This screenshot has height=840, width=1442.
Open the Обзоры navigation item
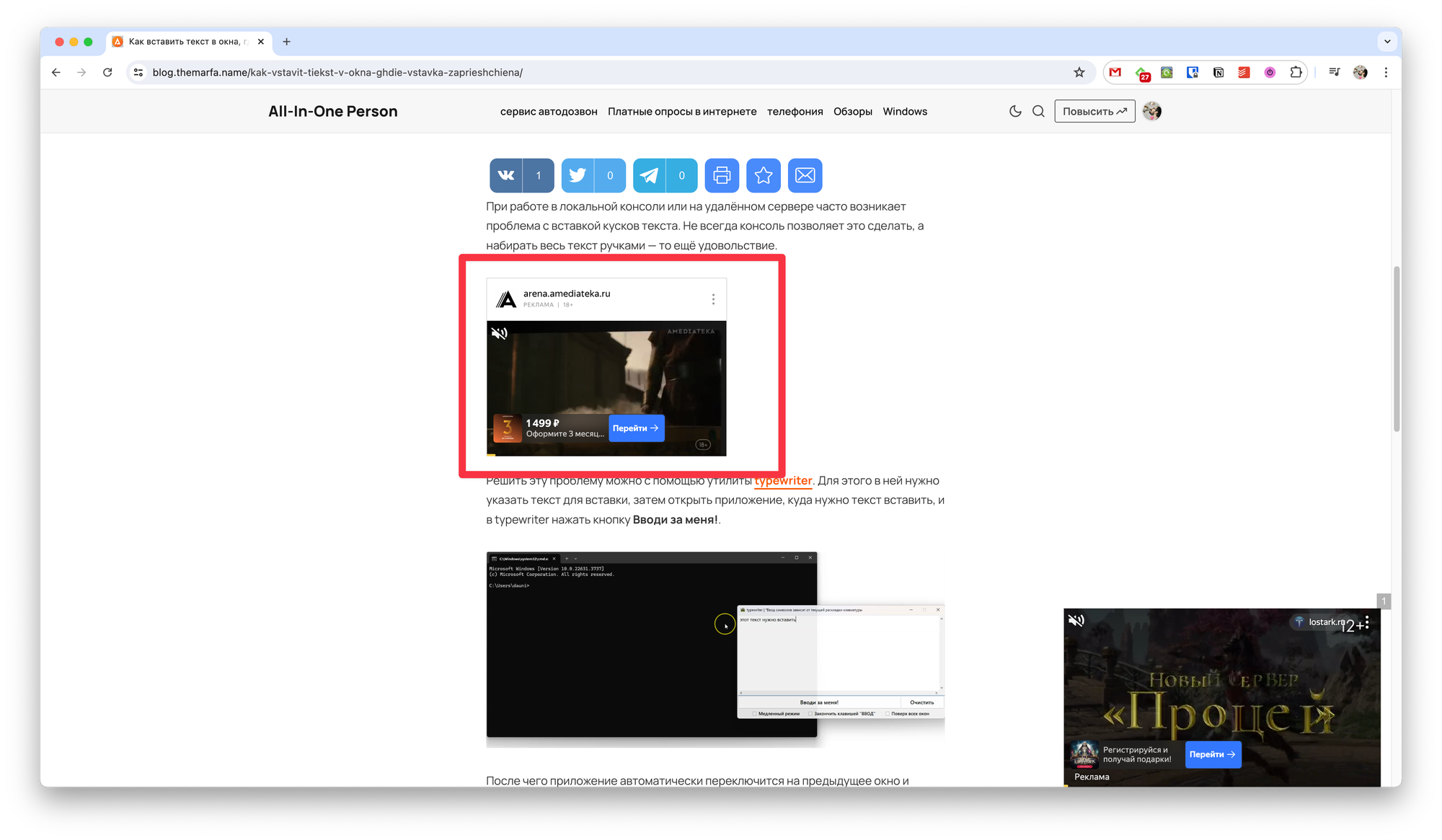tap(852, 111)
